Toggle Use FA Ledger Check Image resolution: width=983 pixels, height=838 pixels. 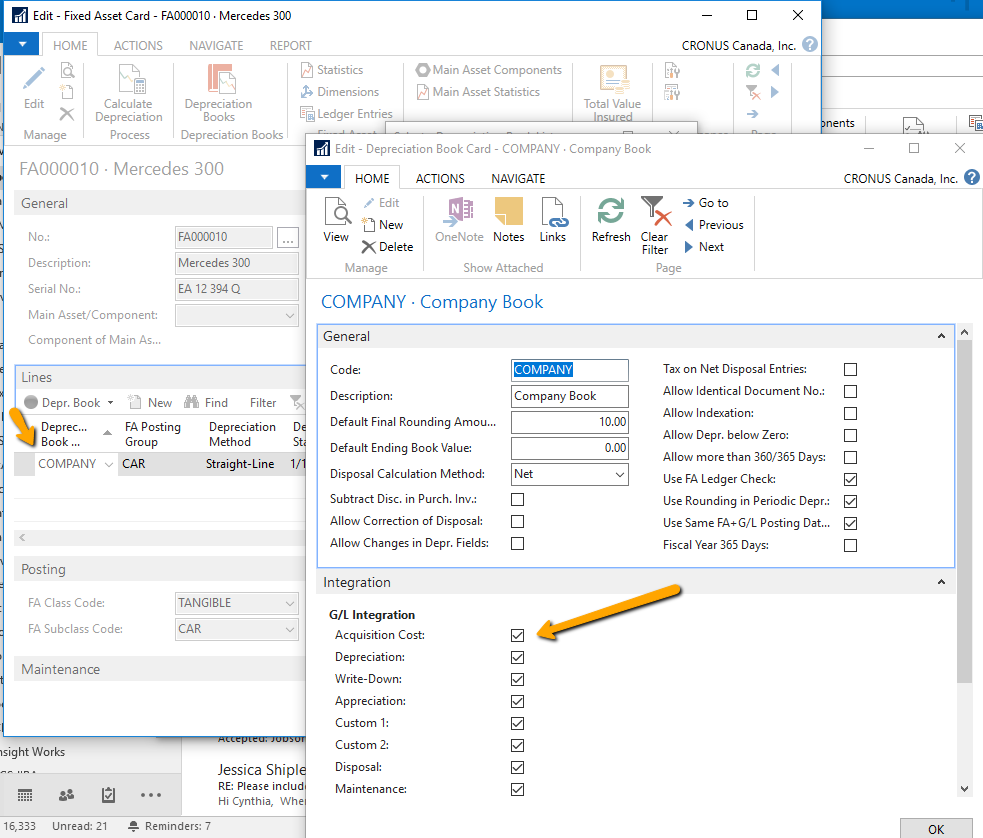click(x=850, y=479)
